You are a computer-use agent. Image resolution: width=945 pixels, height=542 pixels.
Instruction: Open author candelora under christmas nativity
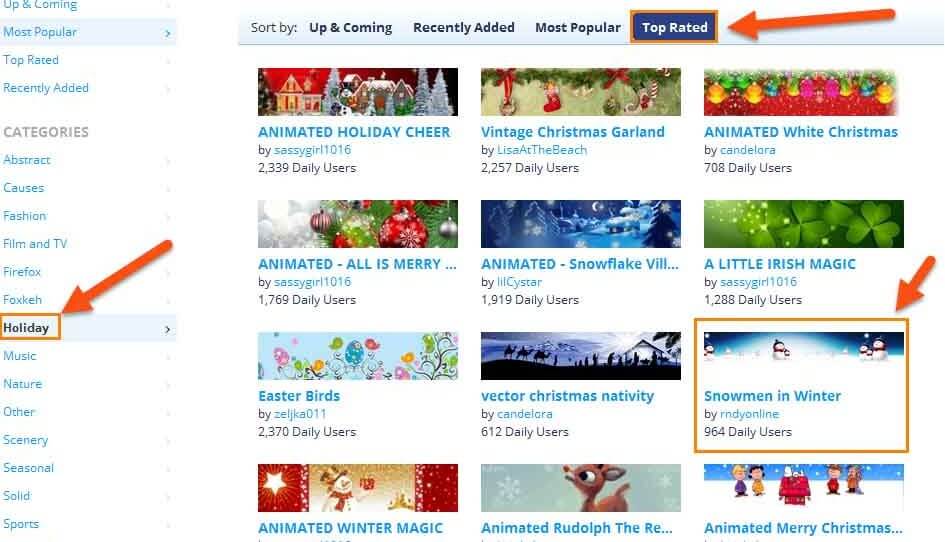click(x=524, y=414)
